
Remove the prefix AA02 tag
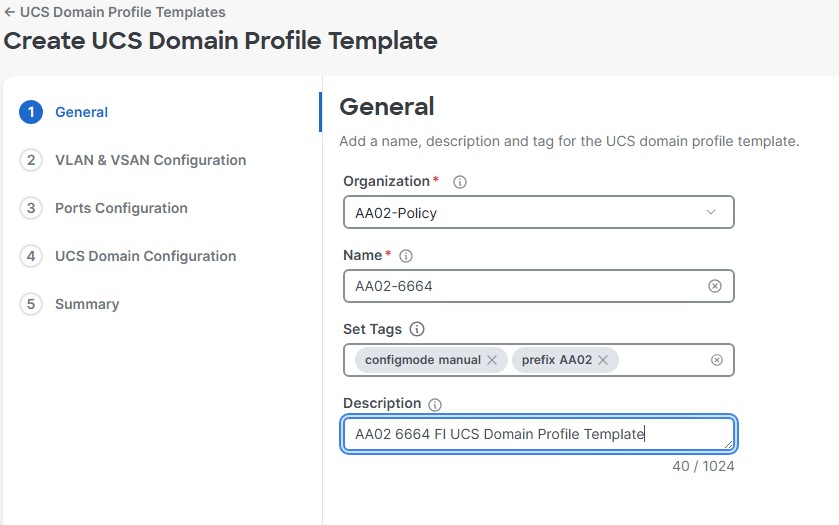pyautogui.click(x=603, y=360)
